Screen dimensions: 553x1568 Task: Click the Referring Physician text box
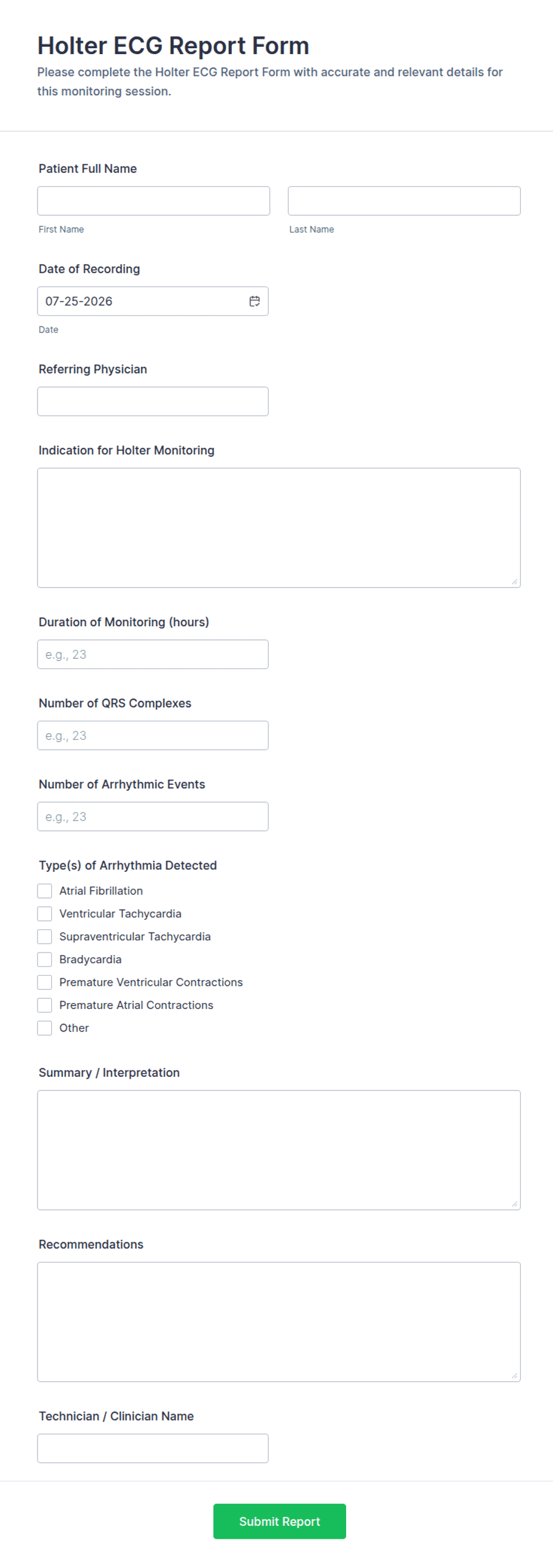coord(153,402)
